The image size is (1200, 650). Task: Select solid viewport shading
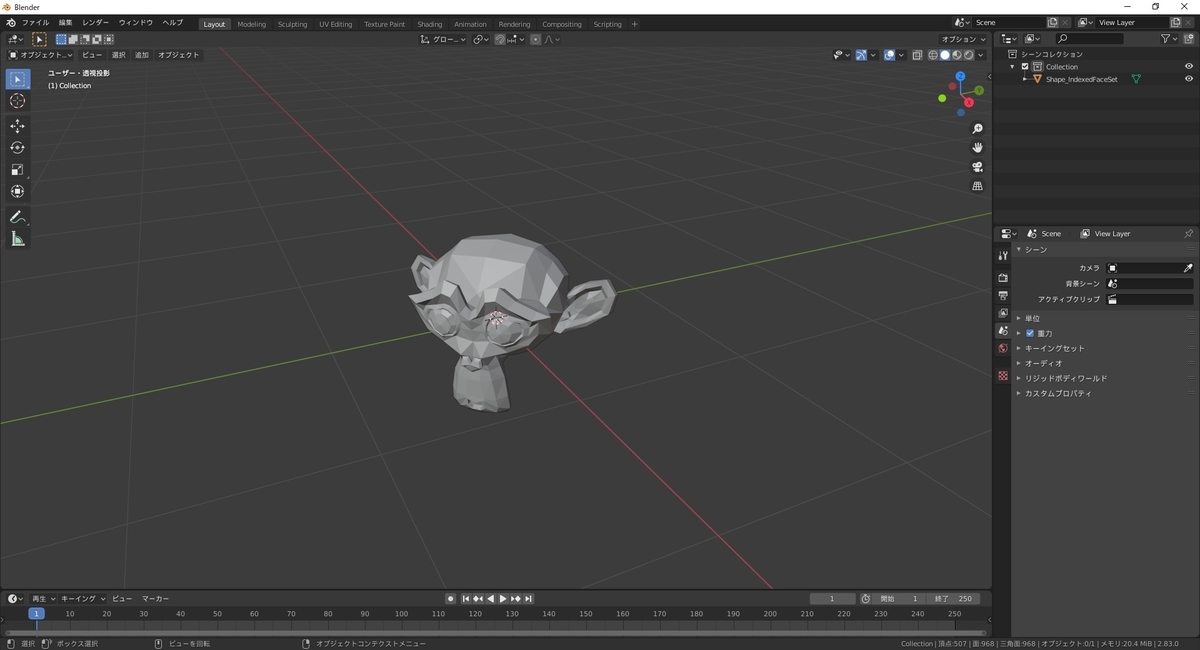click(945, 55)
